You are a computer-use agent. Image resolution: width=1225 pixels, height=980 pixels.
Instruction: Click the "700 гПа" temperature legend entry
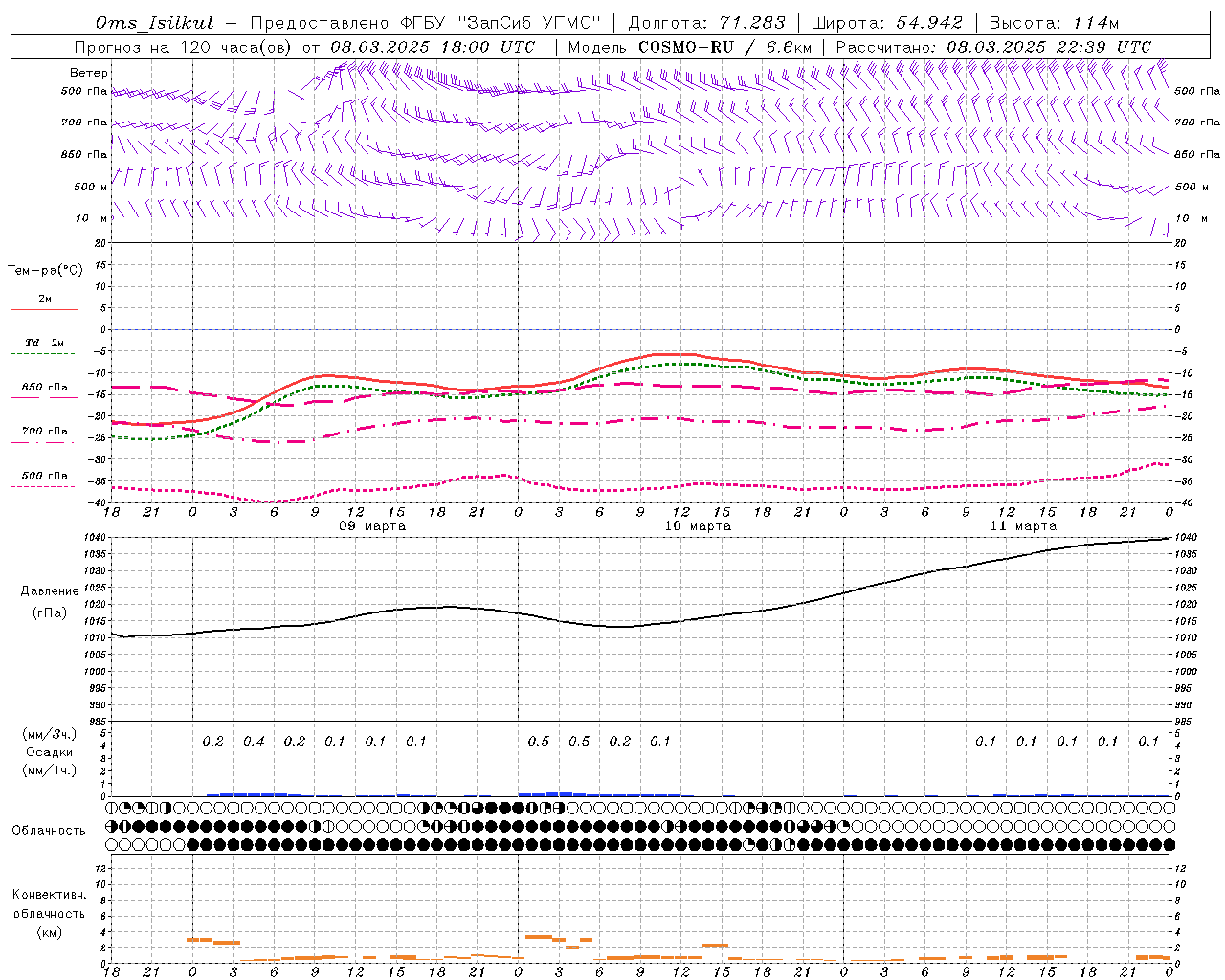(45, 431)
